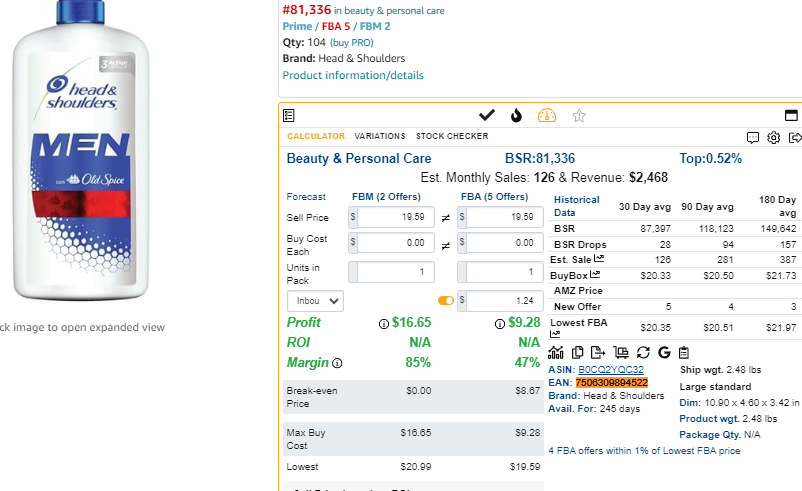This screenshot has width=802, height=491.
Task: Click the flame hot-product icon
Action: click(516, 116)
